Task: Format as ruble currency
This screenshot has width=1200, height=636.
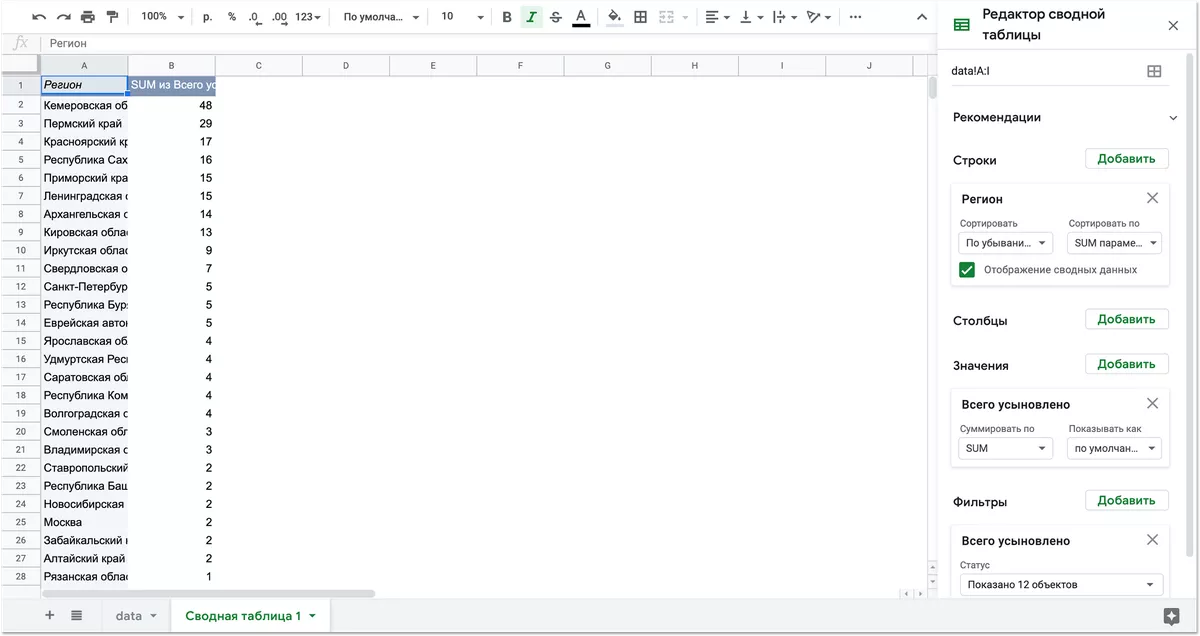Action: click(207, 17)
